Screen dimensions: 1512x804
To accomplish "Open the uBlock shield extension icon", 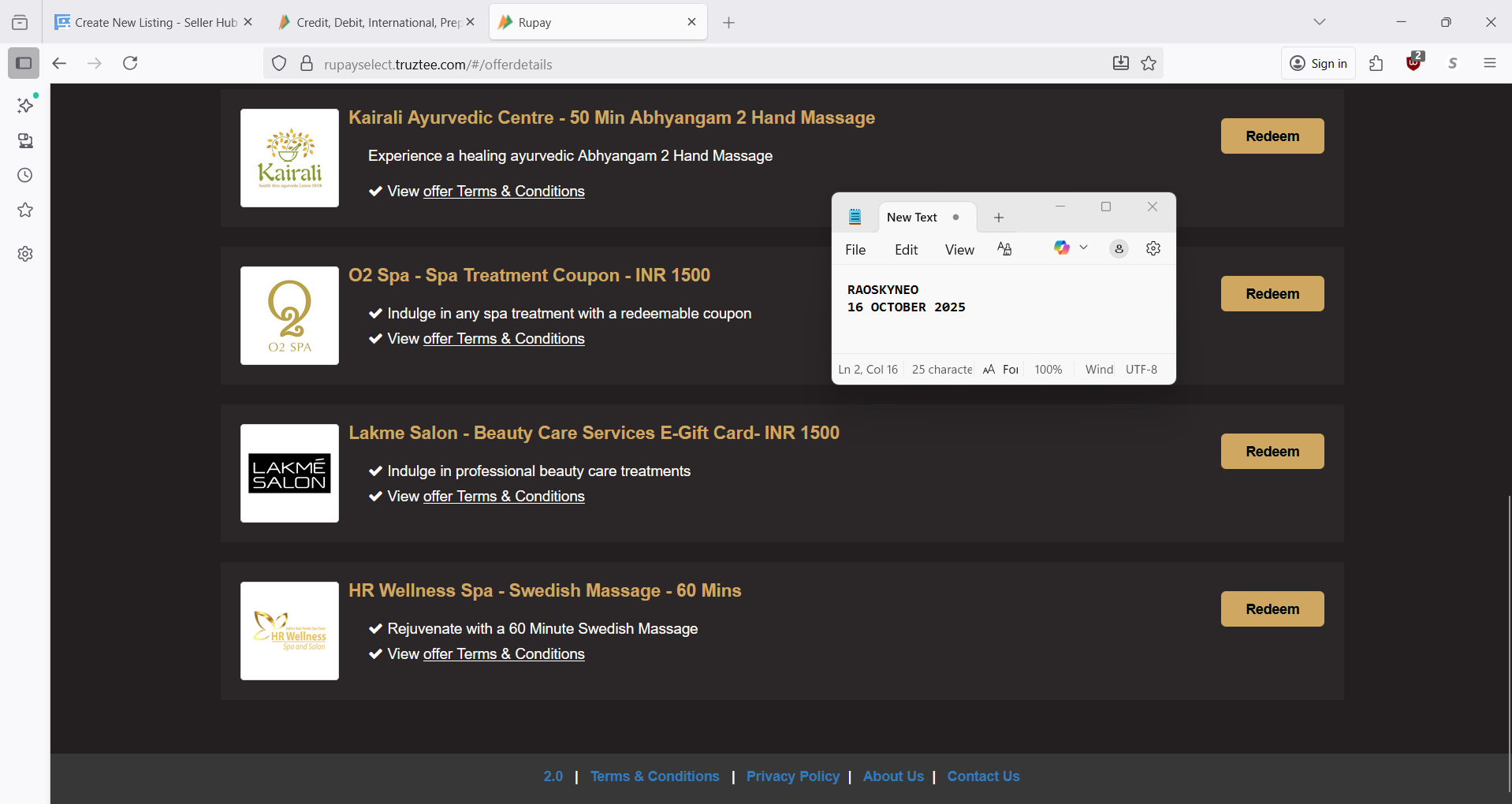I will 1414,63.
